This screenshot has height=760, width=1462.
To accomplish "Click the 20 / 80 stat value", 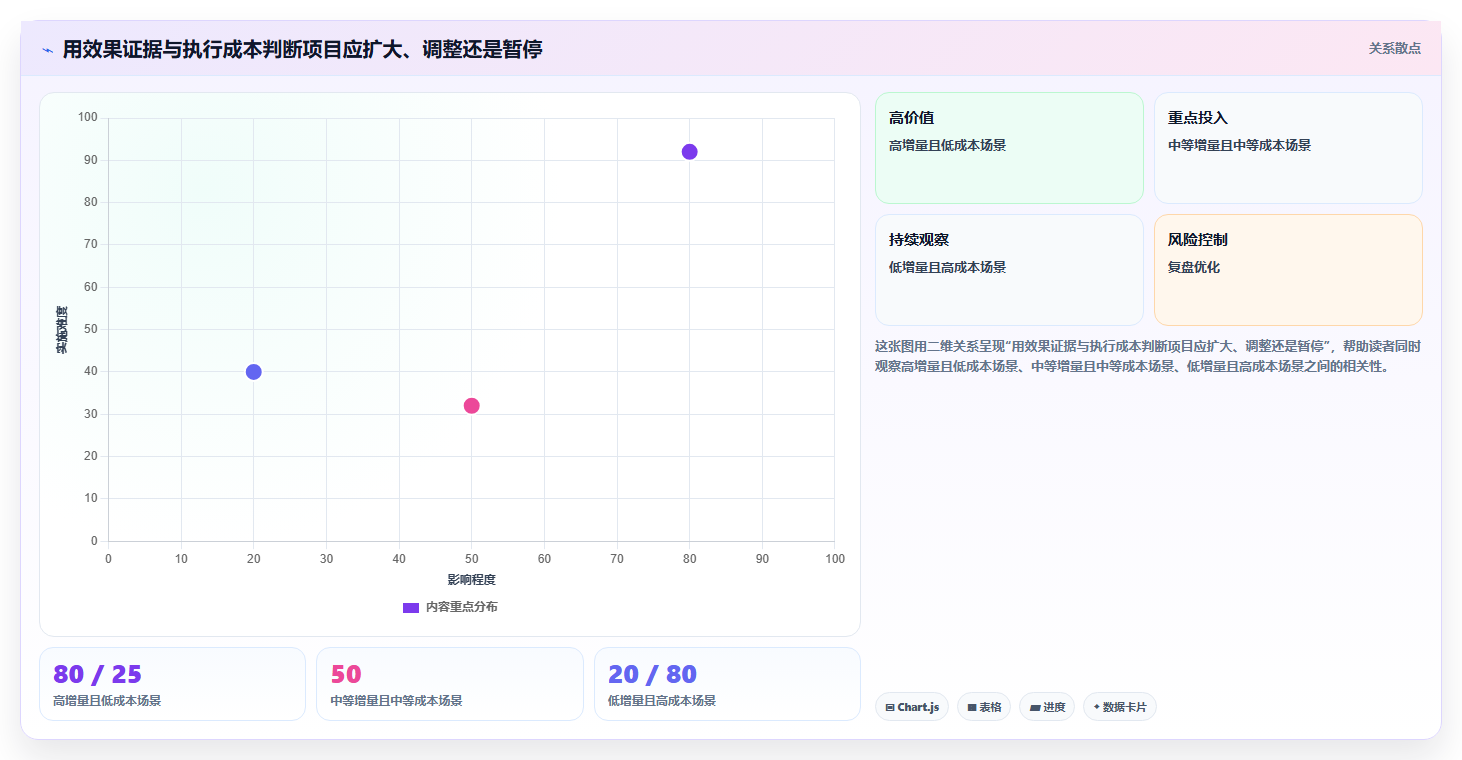I will [x=652, y=674].
